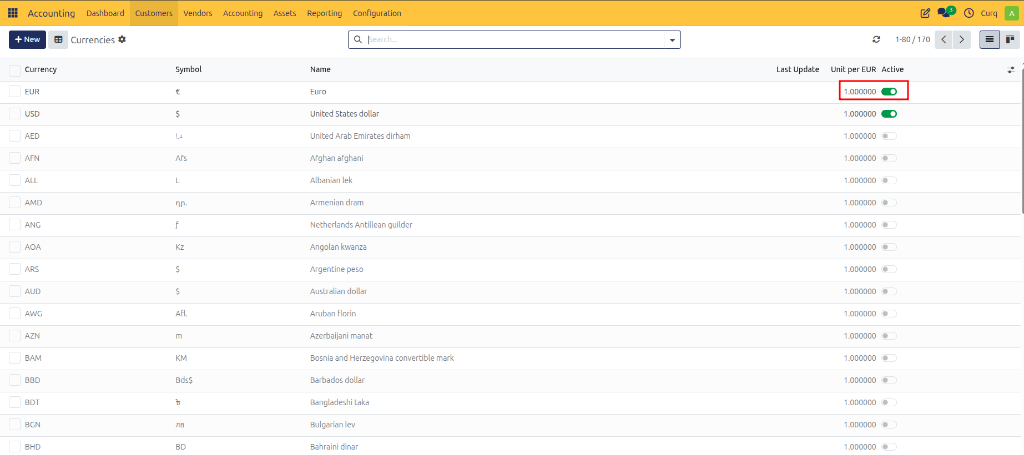This screenshot has height=455, width=1024.
Task: Open the chat messages icon
Action: click(x=946, y=12)
